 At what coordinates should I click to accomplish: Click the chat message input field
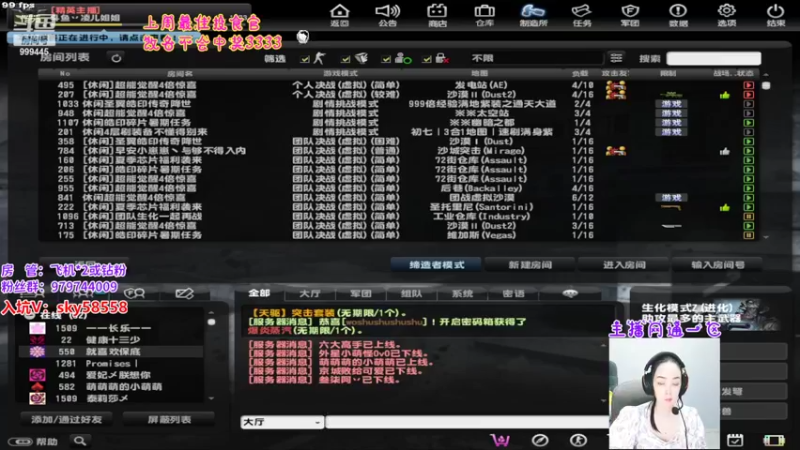click(466, 422)
